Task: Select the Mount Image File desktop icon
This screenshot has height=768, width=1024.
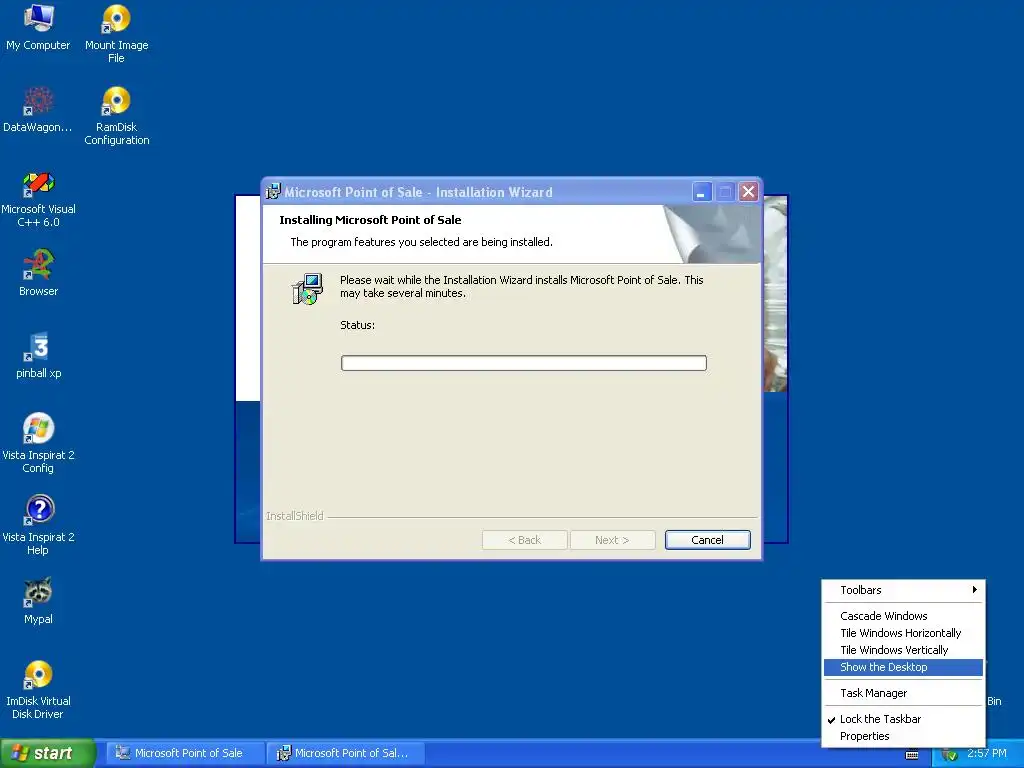Action: pyautogui.click(x=116, y=34)
